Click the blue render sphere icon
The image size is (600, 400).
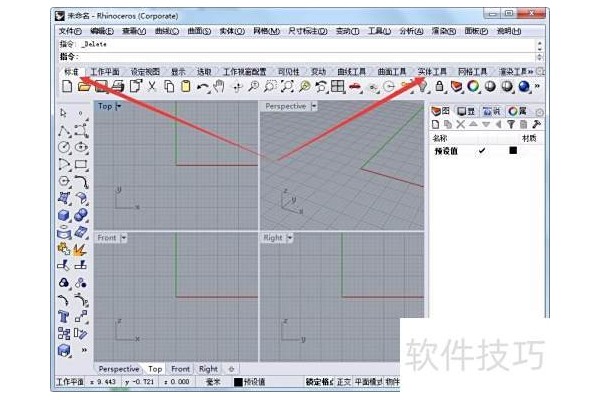(x=524, y=87)
